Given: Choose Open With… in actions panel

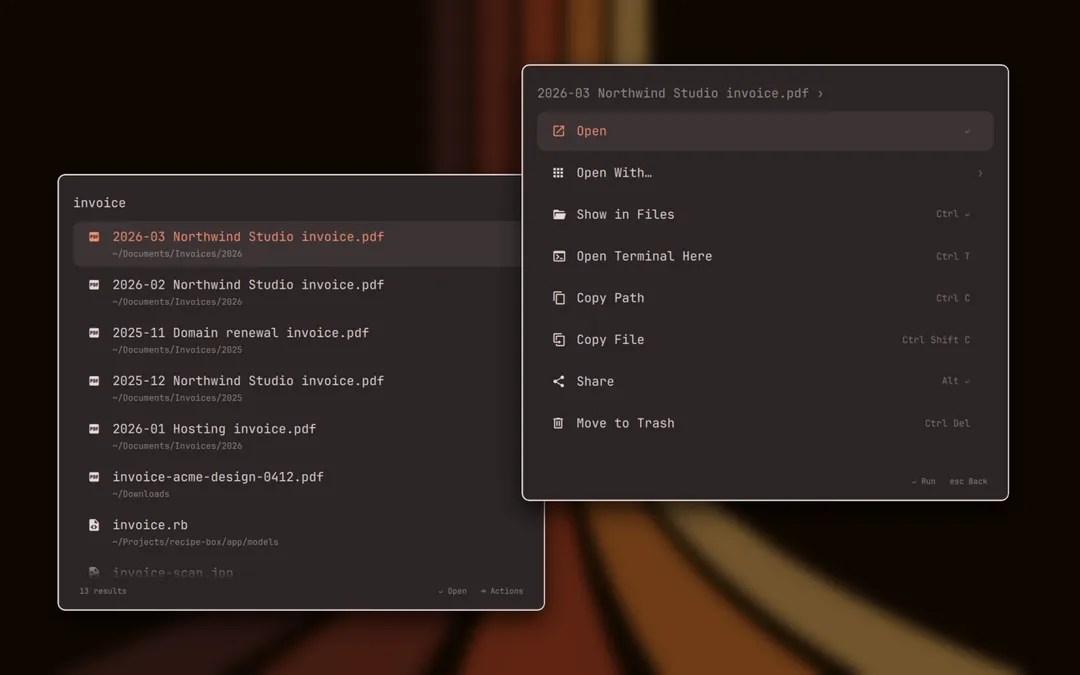Looking at the screenshot, I should click(765, 173).
